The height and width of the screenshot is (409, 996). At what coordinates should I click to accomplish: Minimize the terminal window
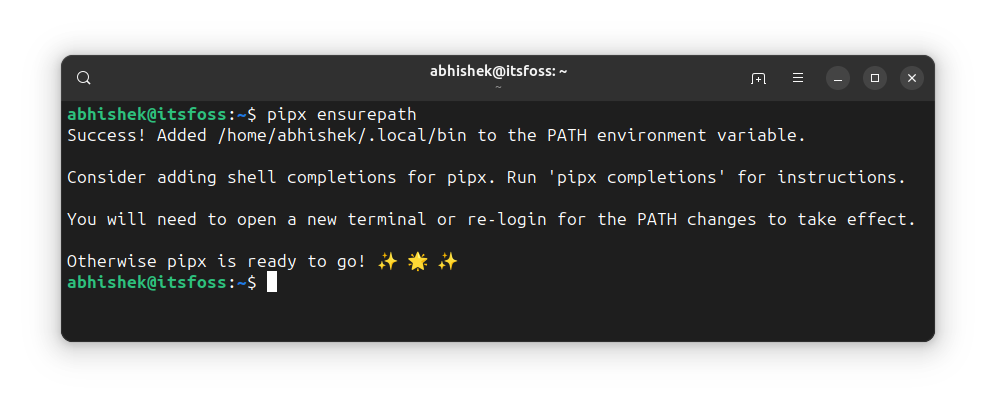[x=838, y=78]
